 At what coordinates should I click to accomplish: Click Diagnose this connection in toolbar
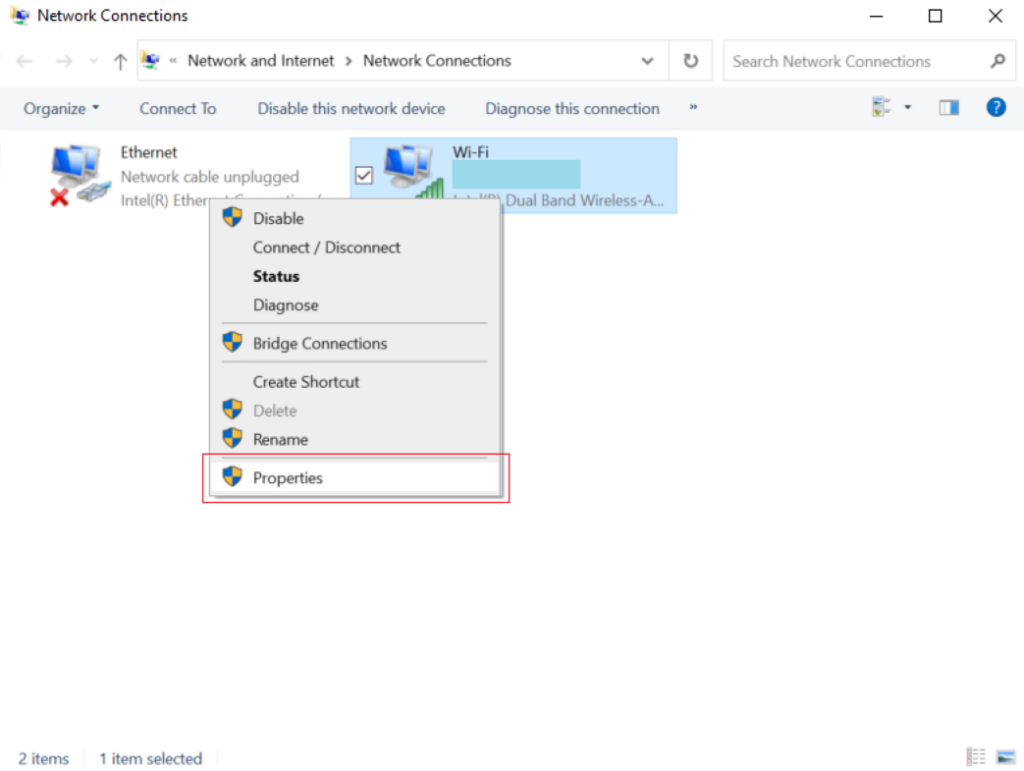click(x=572, y=108)
